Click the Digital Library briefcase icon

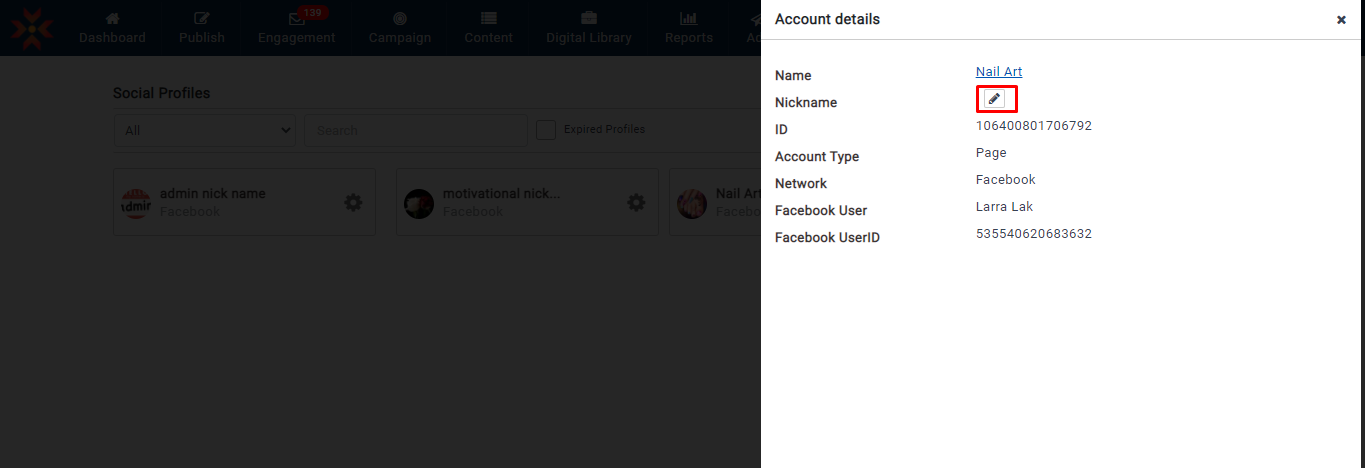point(589,19)
